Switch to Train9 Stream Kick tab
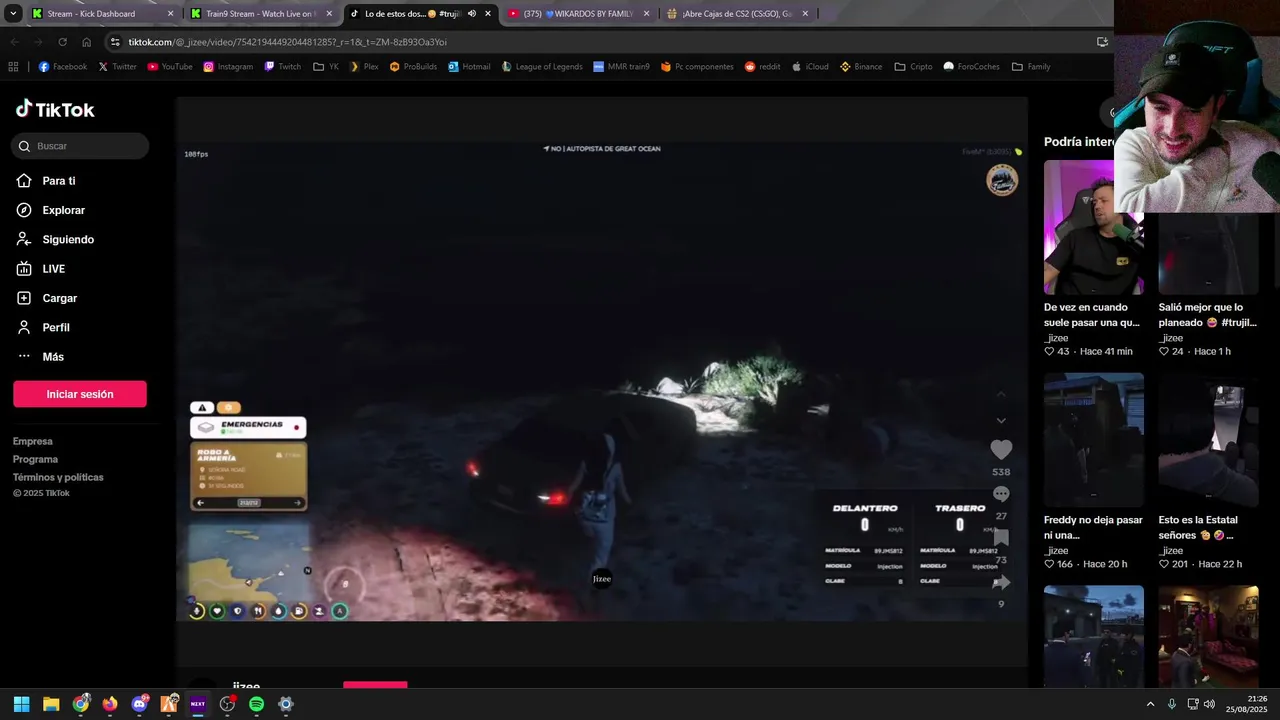Viewport: 1280px width, 720px height. [x=259, y=14]
